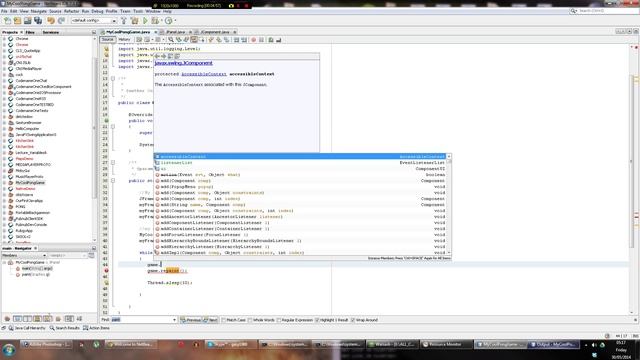The width and height of the screenshot is (640, 360).
Task: Open the Tools menu
Action: (x=138, y=11)
